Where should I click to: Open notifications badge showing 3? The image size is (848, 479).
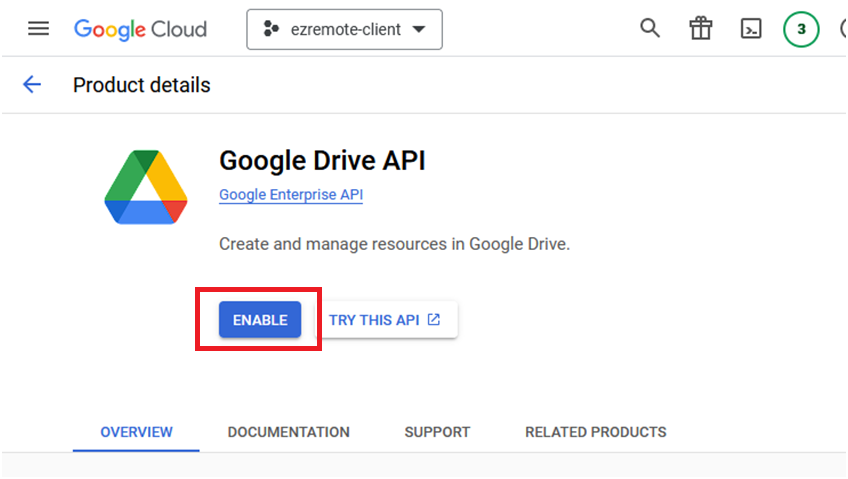tap(801, 29)
